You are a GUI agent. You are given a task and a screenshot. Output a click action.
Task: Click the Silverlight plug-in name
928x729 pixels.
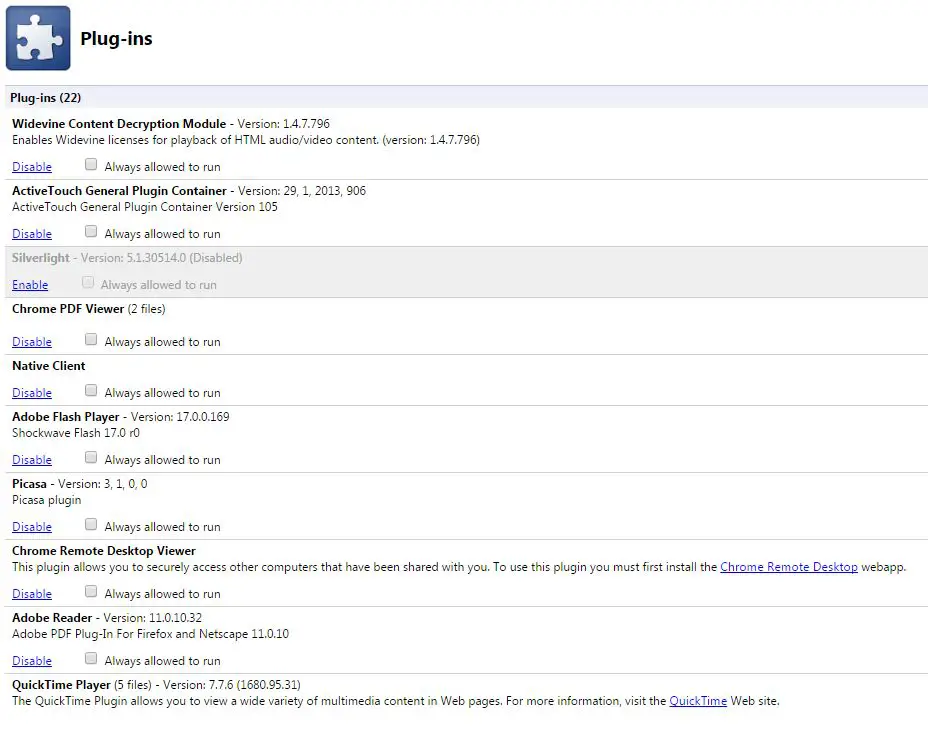(x=41, y=258)
